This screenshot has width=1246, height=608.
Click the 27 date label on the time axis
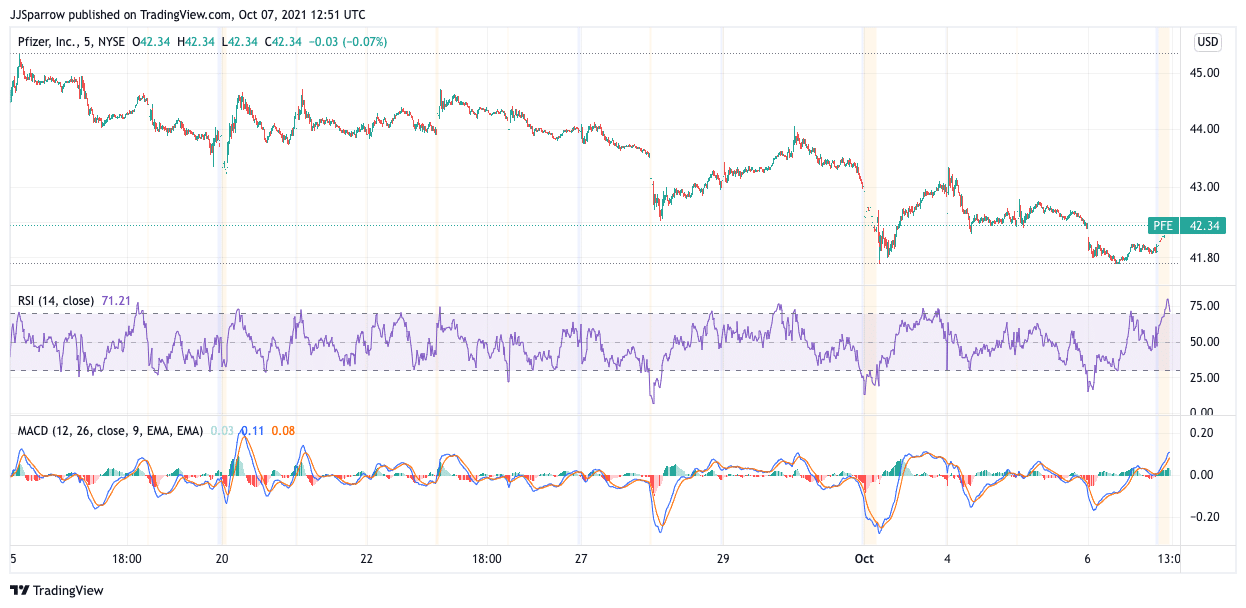tap(580, 559)
